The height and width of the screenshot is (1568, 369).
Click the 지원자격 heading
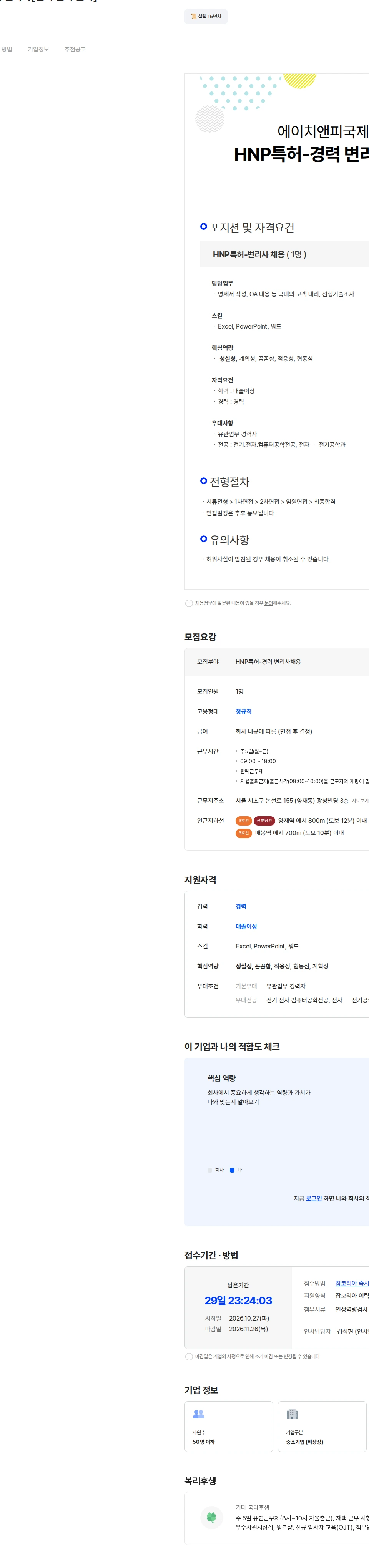(x=200, y=880)
